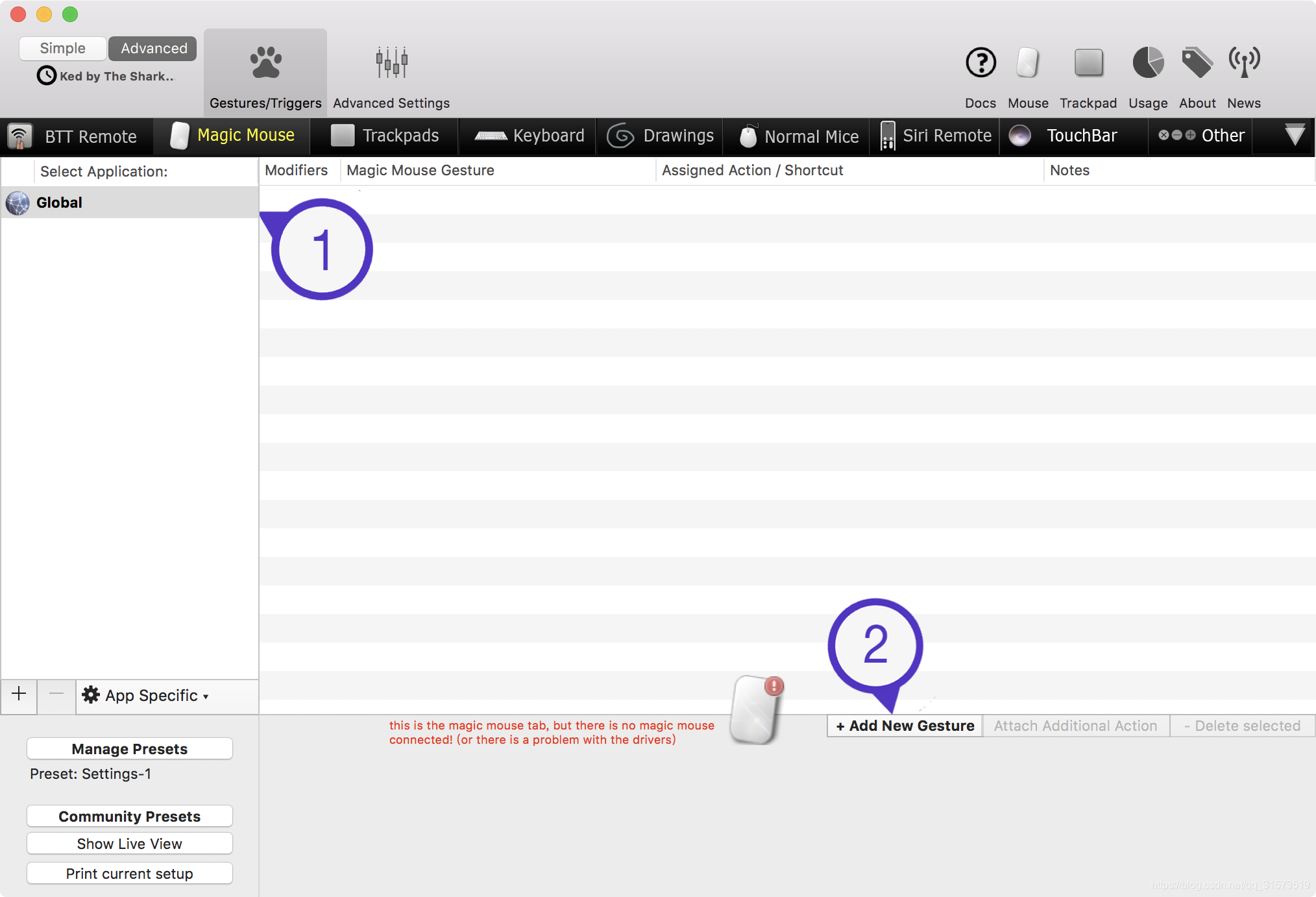Image resolution: width=1316 pixels, height=897 pixels.
Task: Open Advanced Settings sliders icon
Action: [391, 64]
